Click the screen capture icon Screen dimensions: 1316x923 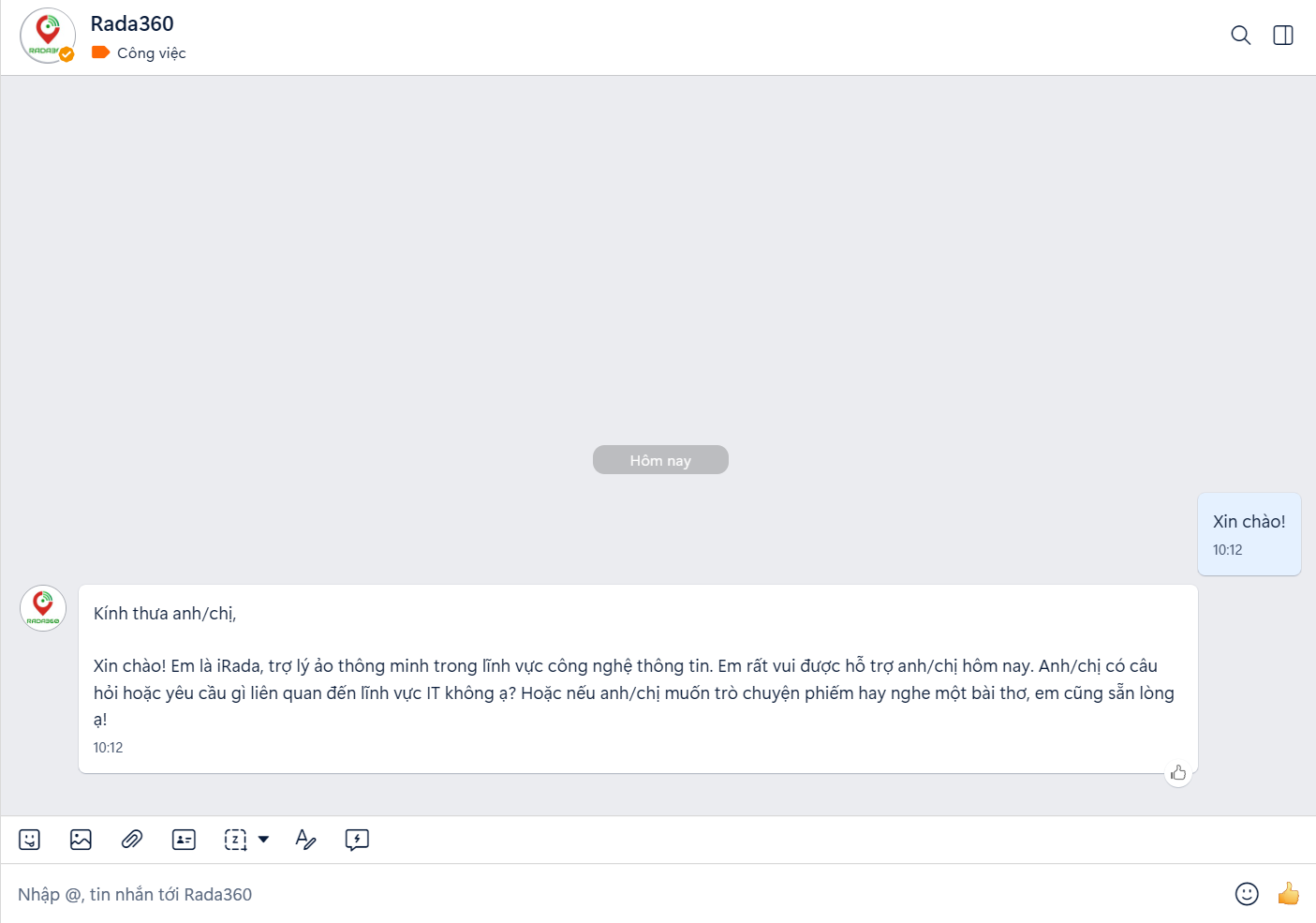(235, 840)
